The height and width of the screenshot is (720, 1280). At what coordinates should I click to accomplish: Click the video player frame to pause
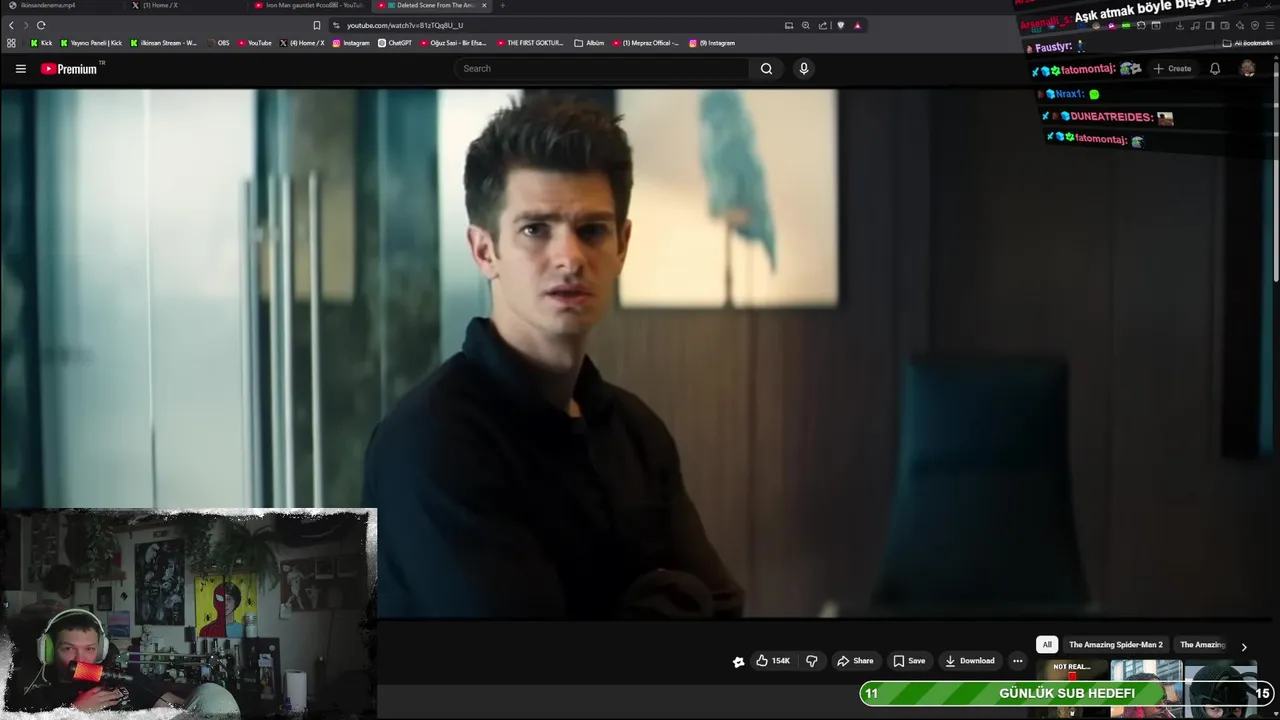(x=640, y=354)
